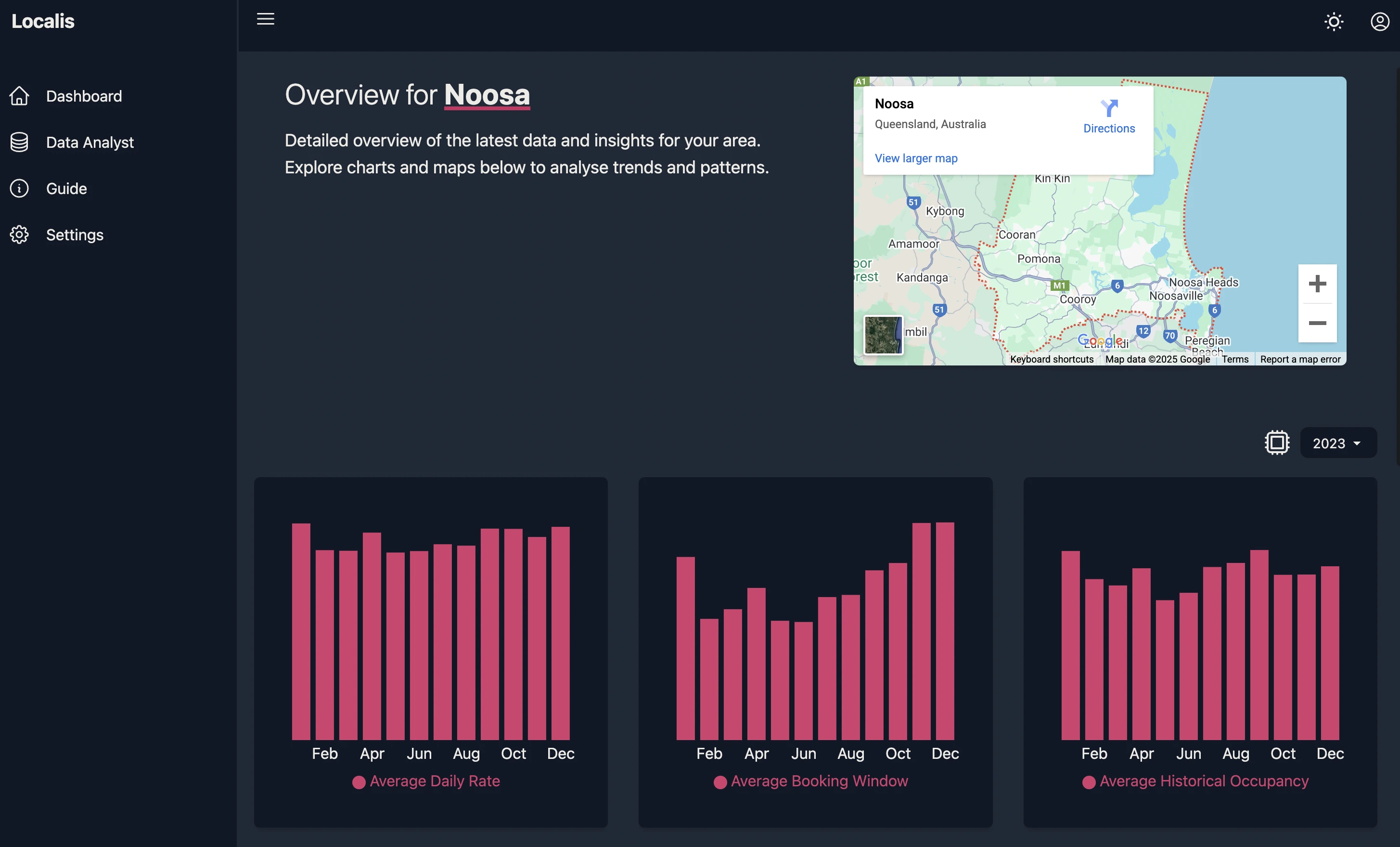Click the Dashboard home icon
Viewport: 1400px width, 847px height.
(19, 96)
